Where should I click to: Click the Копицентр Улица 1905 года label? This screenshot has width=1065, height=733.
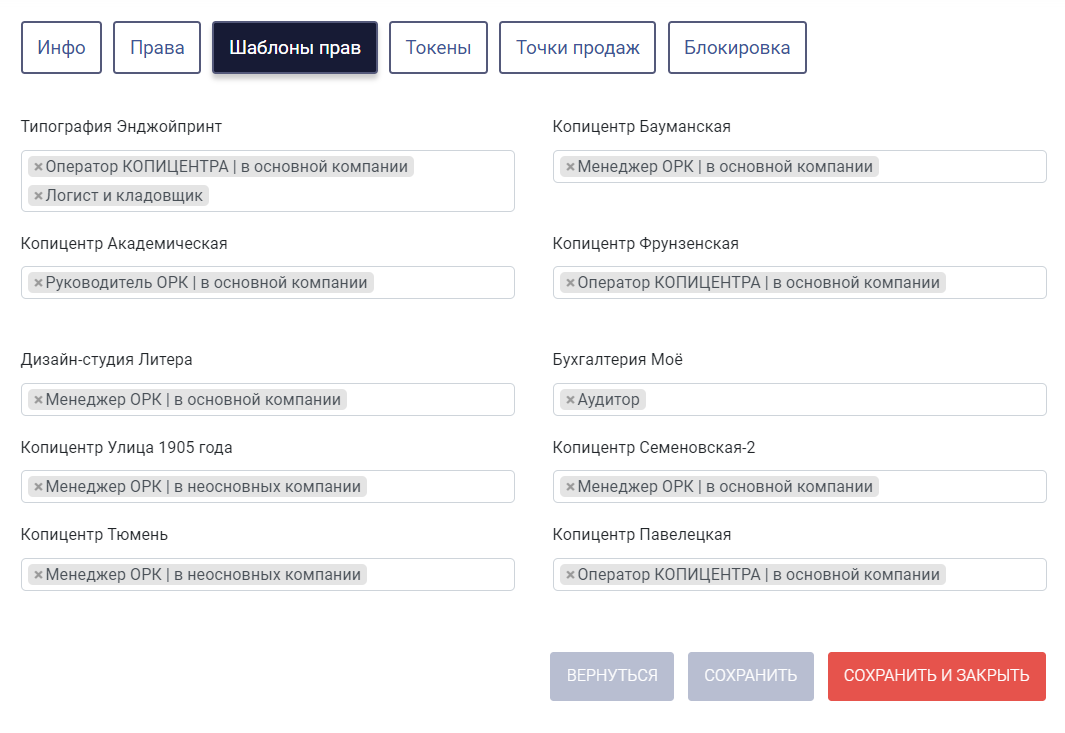tap(126, 448)
